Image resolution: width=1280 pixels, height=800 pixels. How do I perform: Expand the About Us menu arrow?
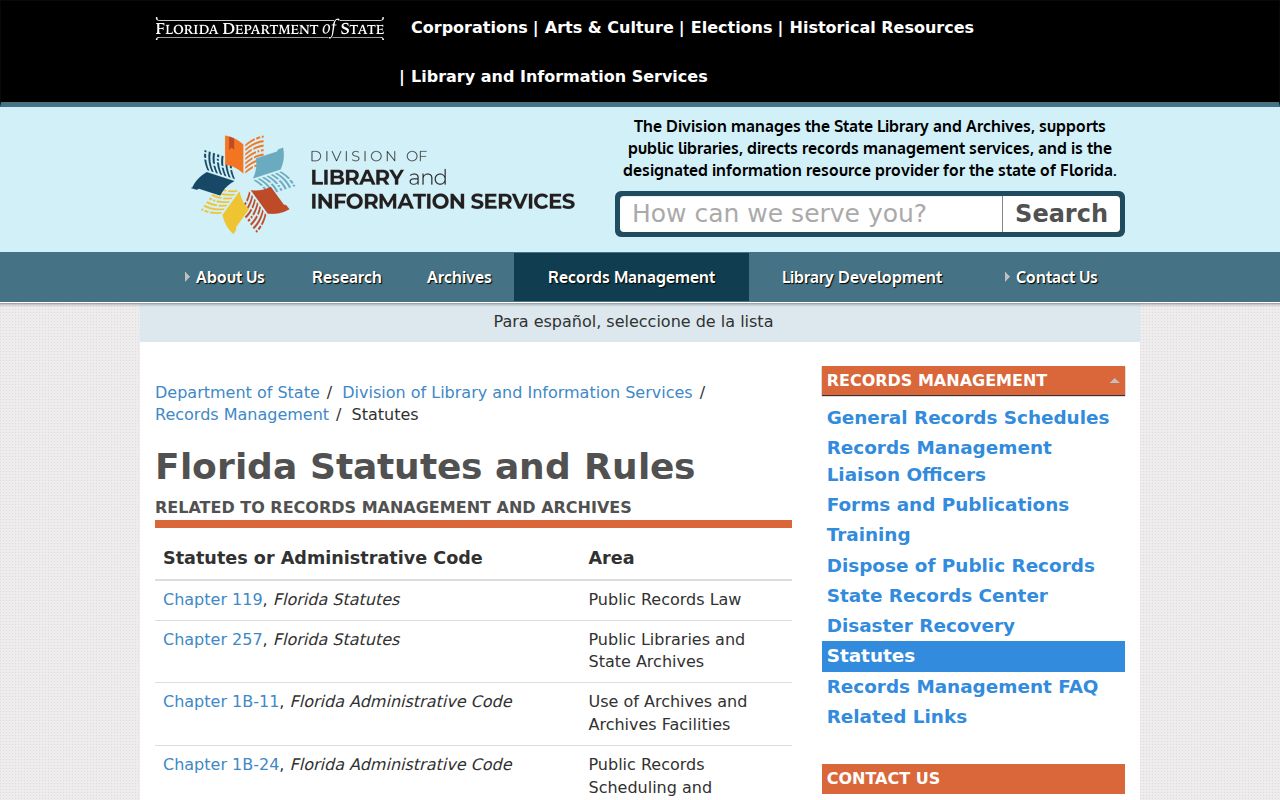pyautogui.click(x=187, y=277)
